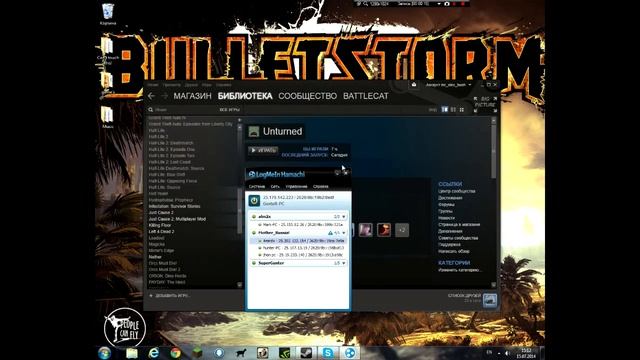Open the BATTLECAT profile tab
The width and height of the screenshot is (640, 360).
click(x=366, y=96)
